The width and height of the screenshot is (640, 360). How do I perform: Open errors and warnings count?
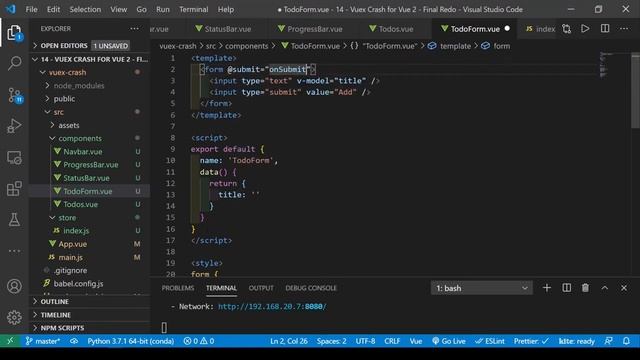(199, 341)
